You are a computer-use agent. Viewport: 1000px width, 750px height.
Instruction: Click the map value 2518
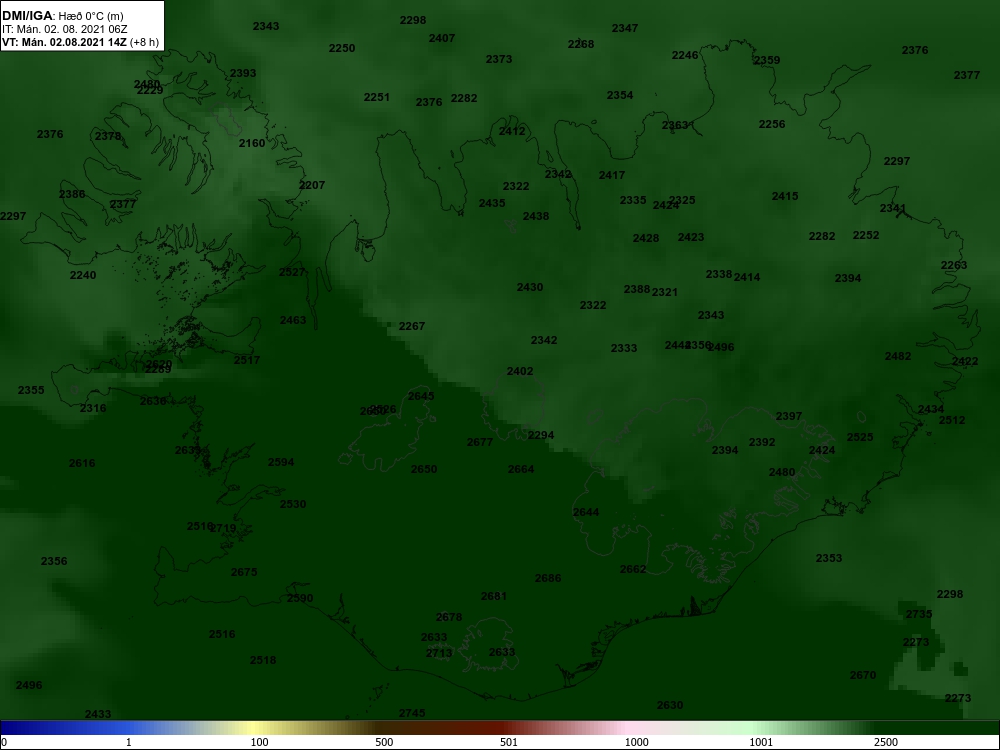pyautogui.click(x=263, y=661)
